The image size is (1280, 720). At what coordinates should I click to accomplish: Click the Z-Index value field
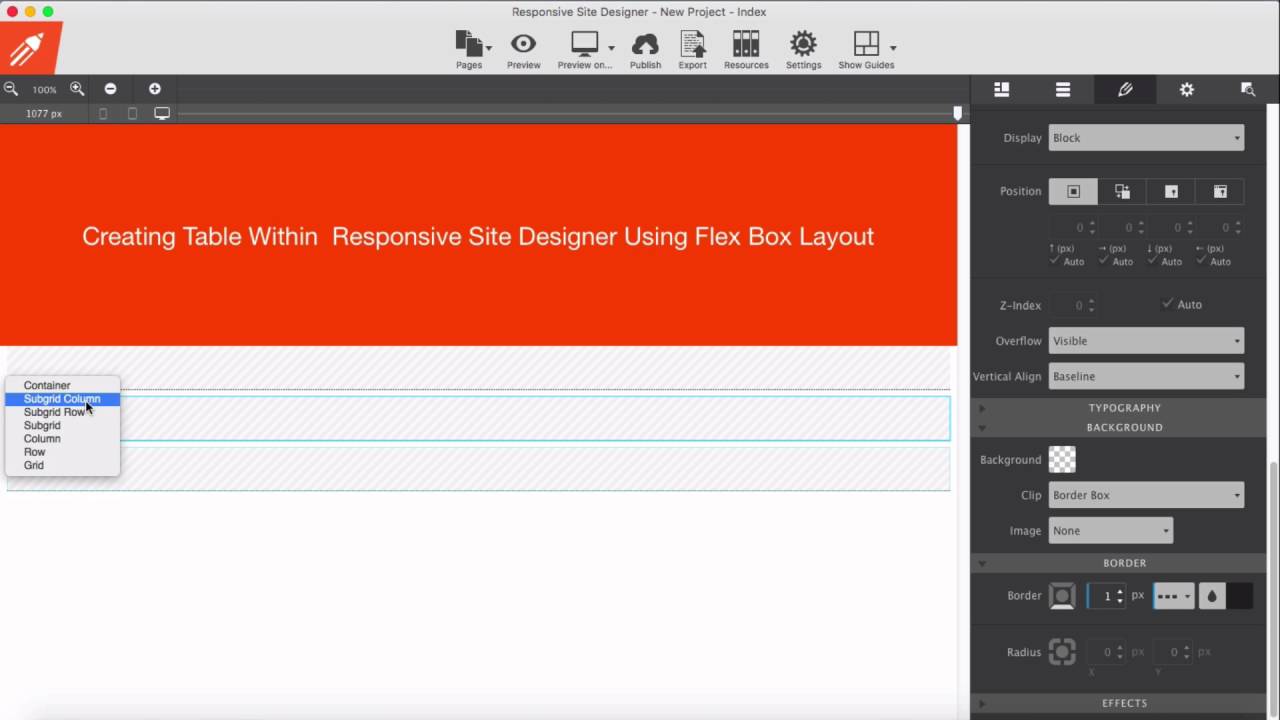[1074, 305]
